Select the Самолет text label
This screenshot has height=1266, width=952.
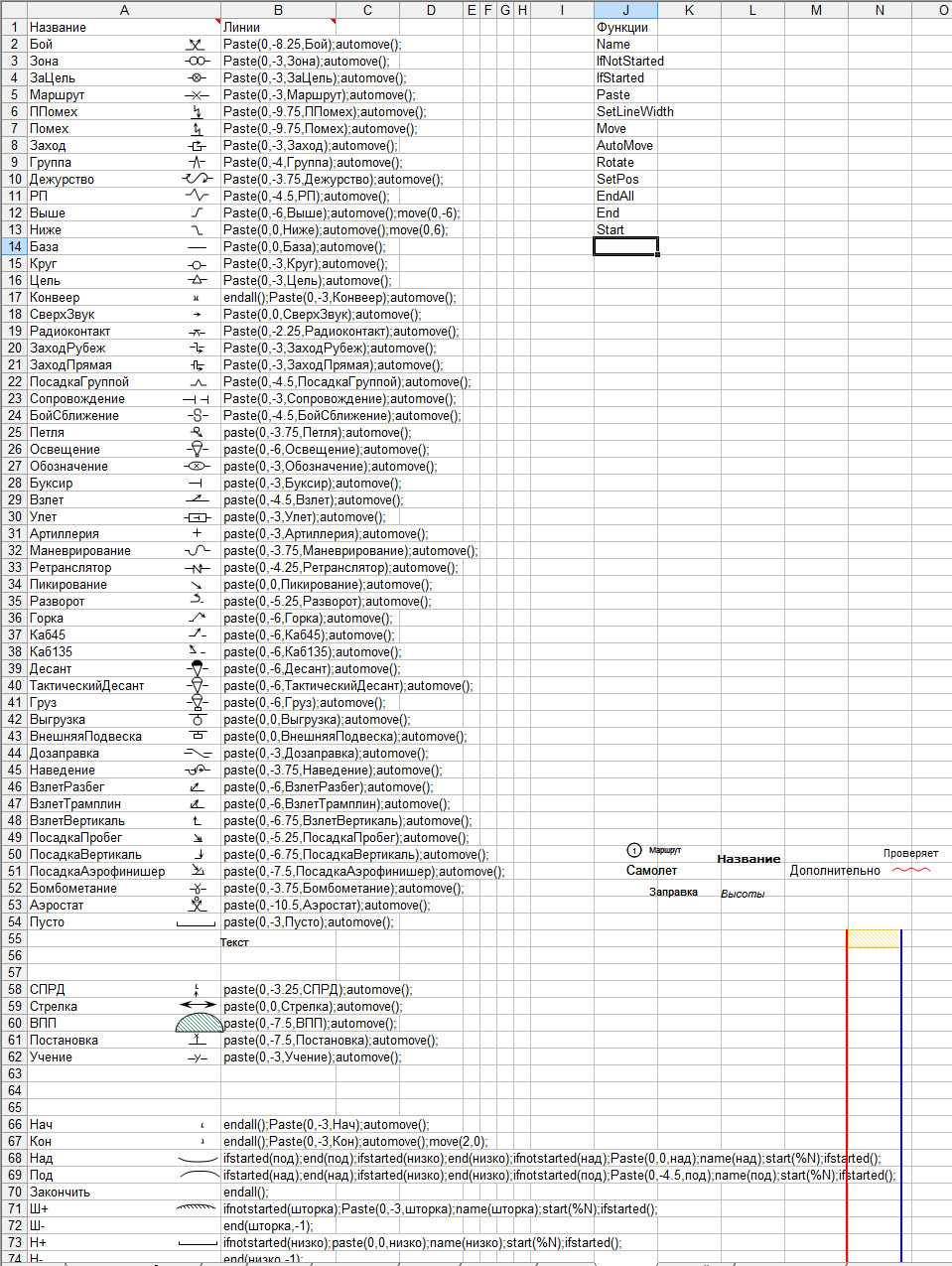click(x=651, y=870)
